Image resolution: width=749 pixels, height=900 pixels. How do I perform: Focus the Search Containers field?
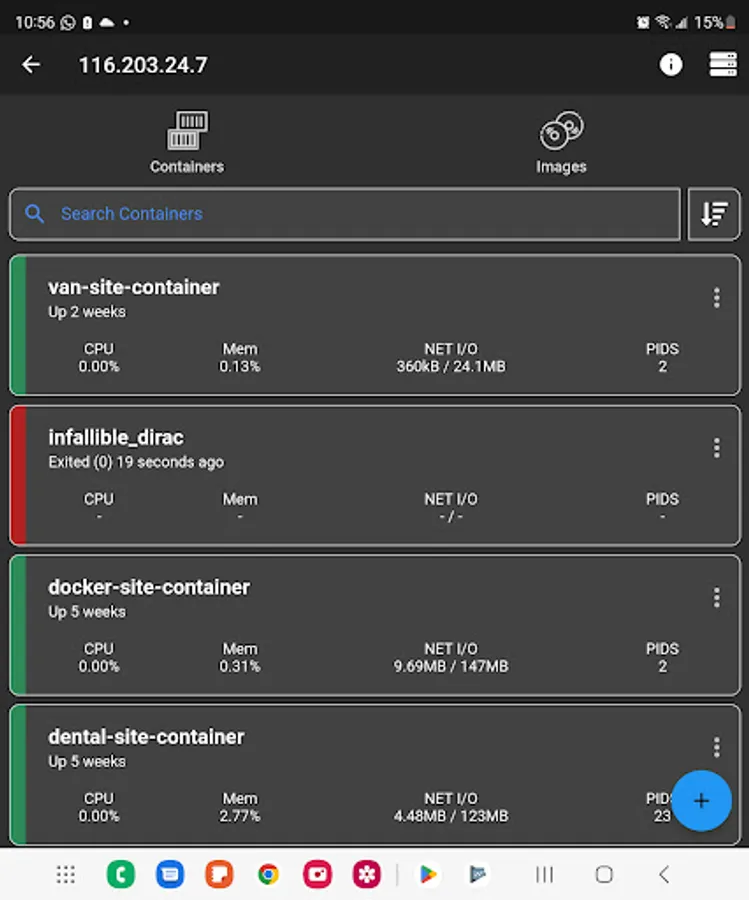(345, 214)
